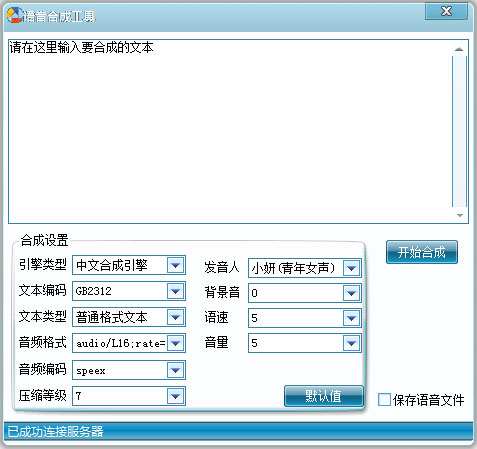Click the text area scroll up arrow
Image resolution: width=477 pixels, height=449 pixels.
(x=459, y=49)
